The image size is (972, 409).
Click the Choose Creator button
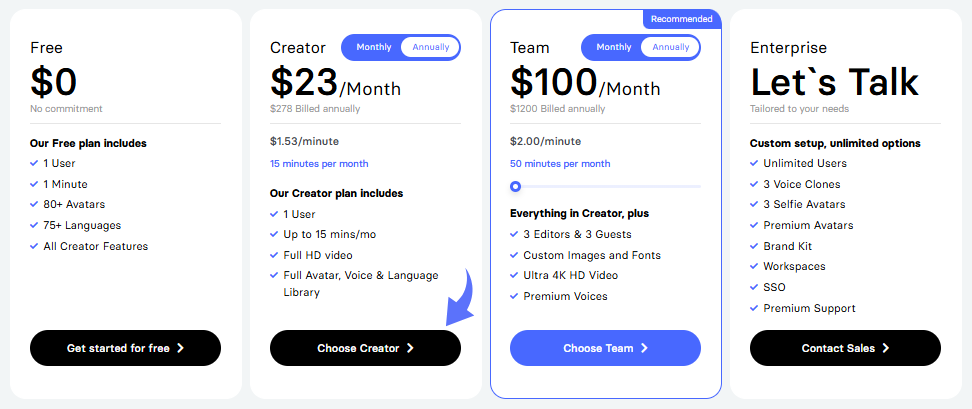[x=365, y=348]
